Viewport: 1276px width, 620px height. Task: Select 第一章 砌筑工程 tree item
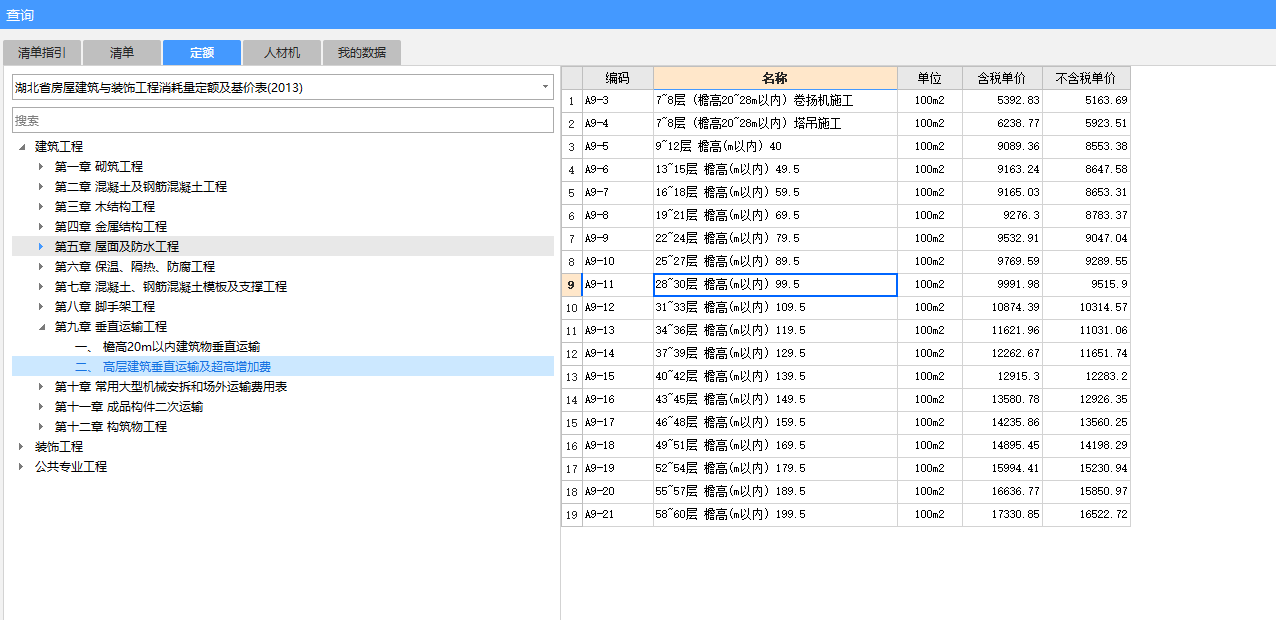(x=99, y=167)
